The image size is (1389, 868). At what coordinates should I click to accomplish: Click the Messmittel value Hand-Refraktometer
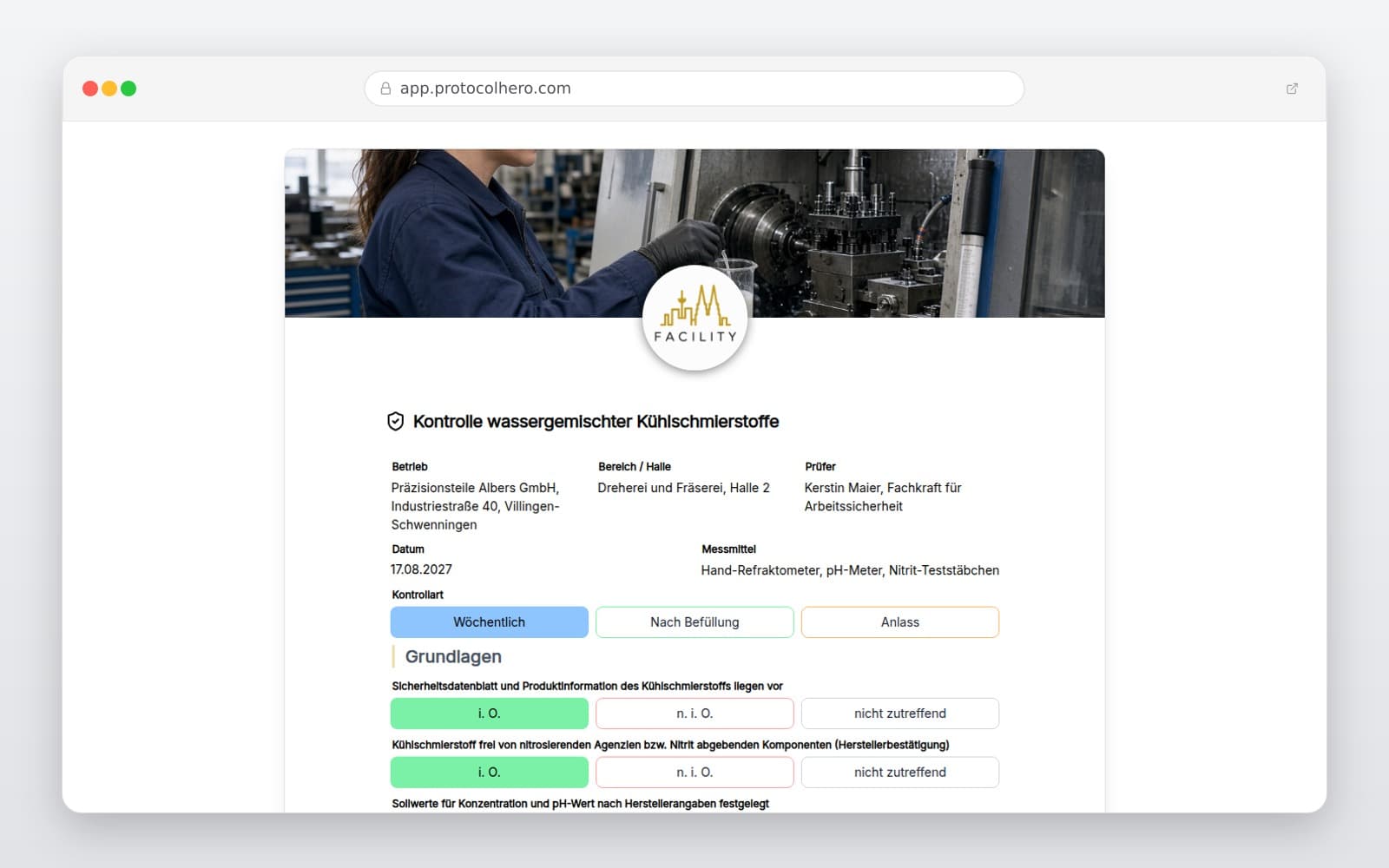click(x=850, y=570)
